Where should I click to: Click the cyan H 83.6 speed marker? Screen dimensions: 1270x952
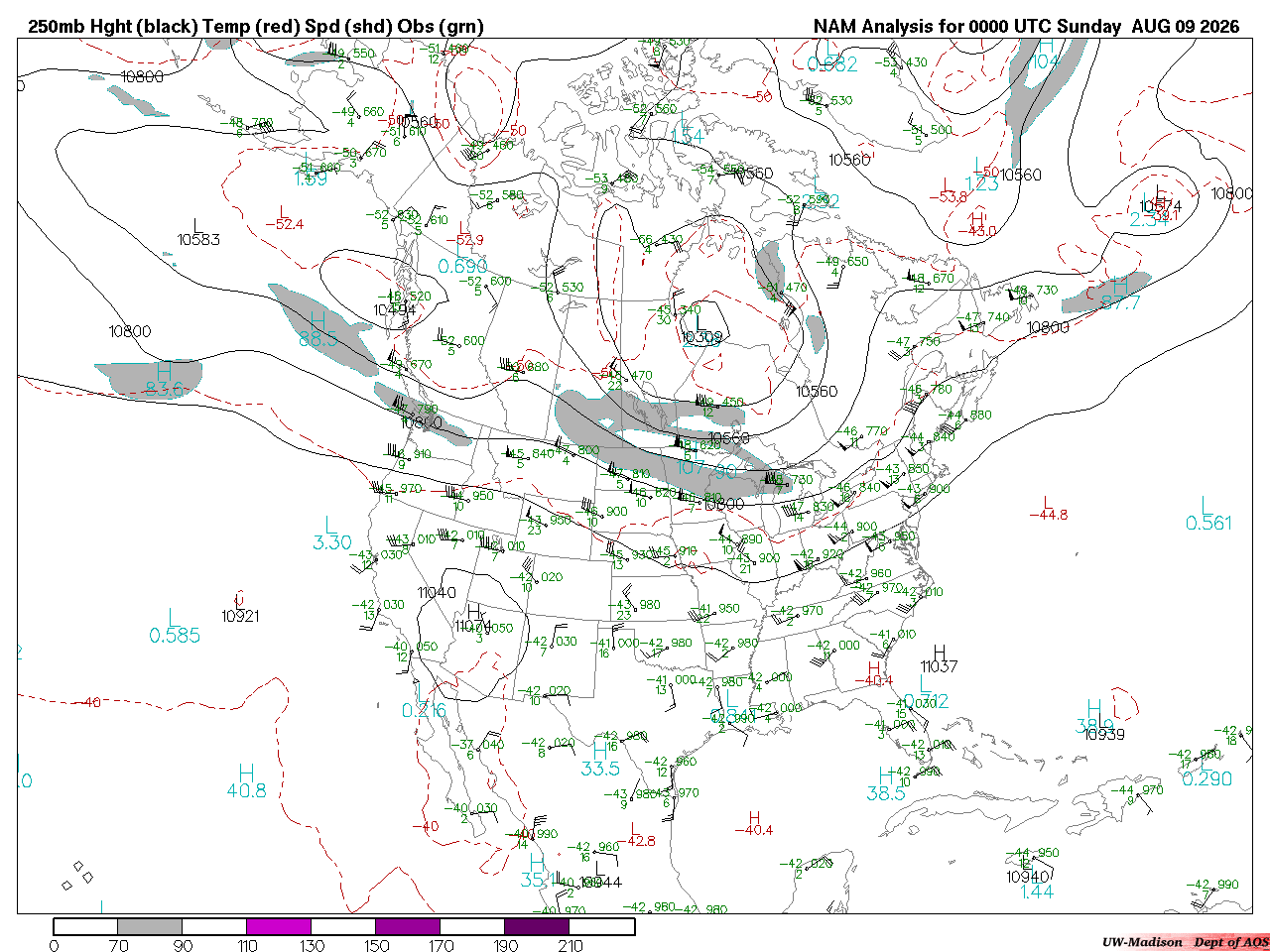coord(164,381)
